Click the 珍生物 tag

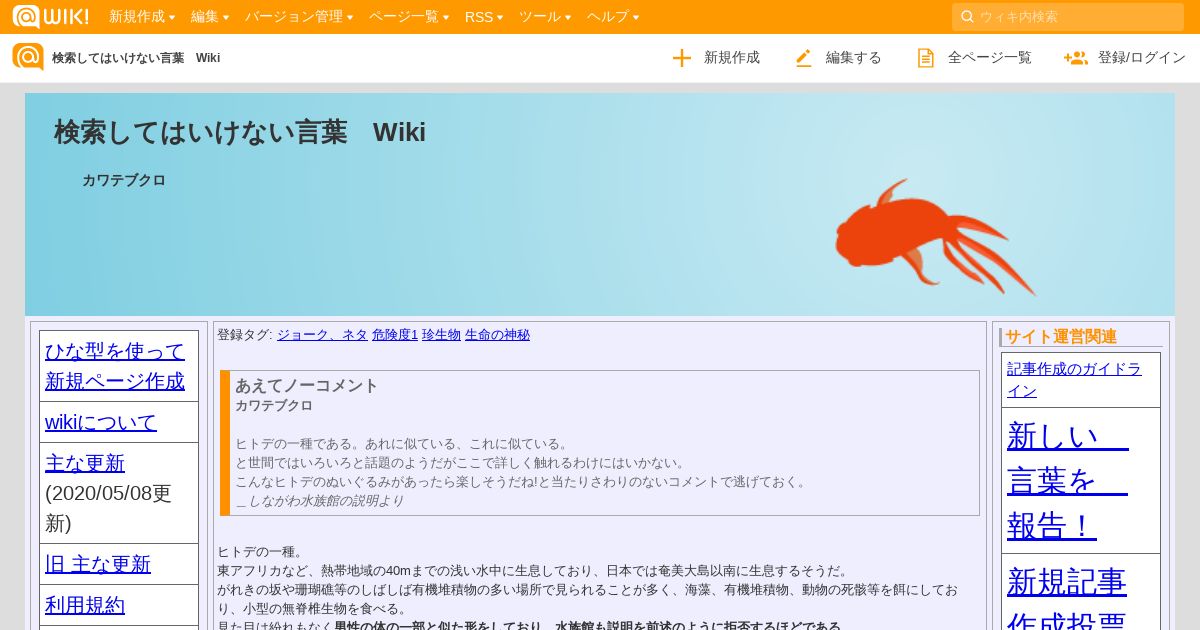pos(441,335)
